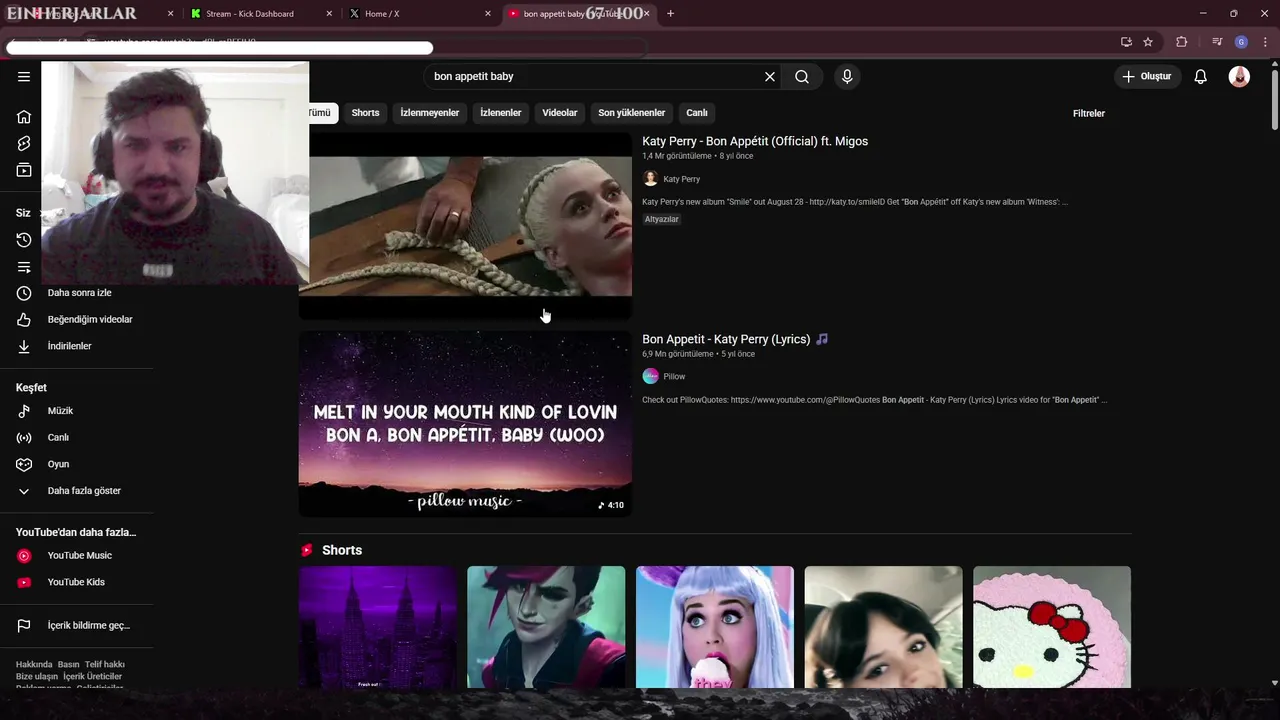Screen dimensions: 1280x720
Task: Click the Telif hakkı footer link
Action: tap(104, 664)
